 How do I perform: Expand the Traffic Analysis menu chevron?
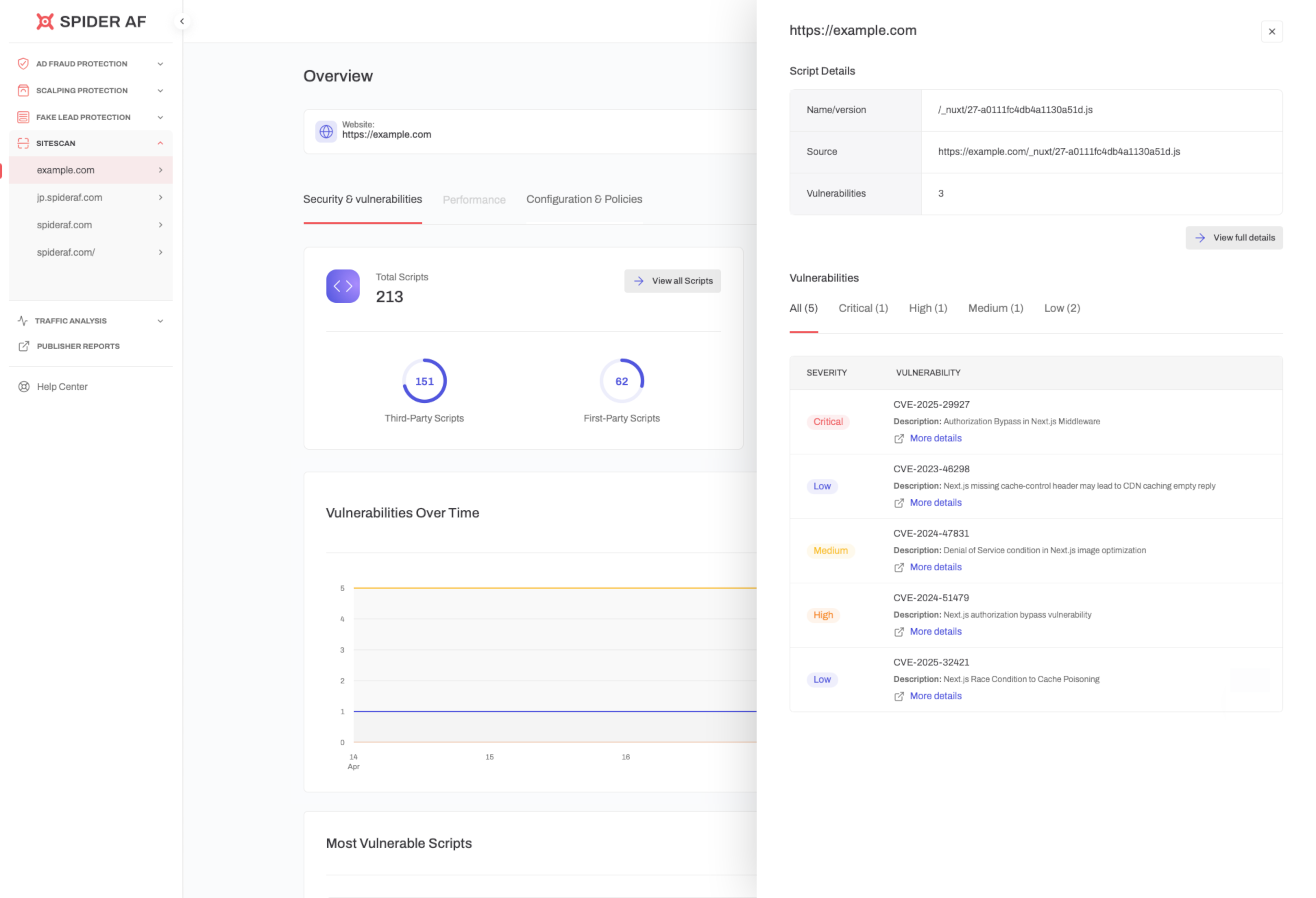[160, 321]
